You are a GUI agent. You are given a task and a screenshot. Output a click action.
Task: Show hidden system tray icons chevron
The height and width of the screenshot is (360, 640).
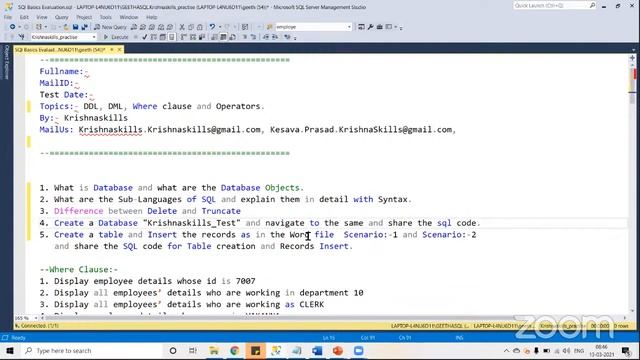[x=506, y=351]
